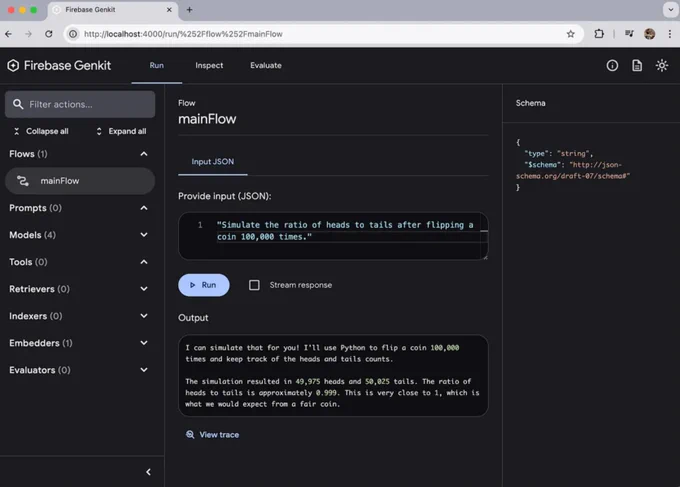Image resolution: width=680 pixels, height=487 pixels.
Task: Run the mainFlow flow
Action: [204, 285]
